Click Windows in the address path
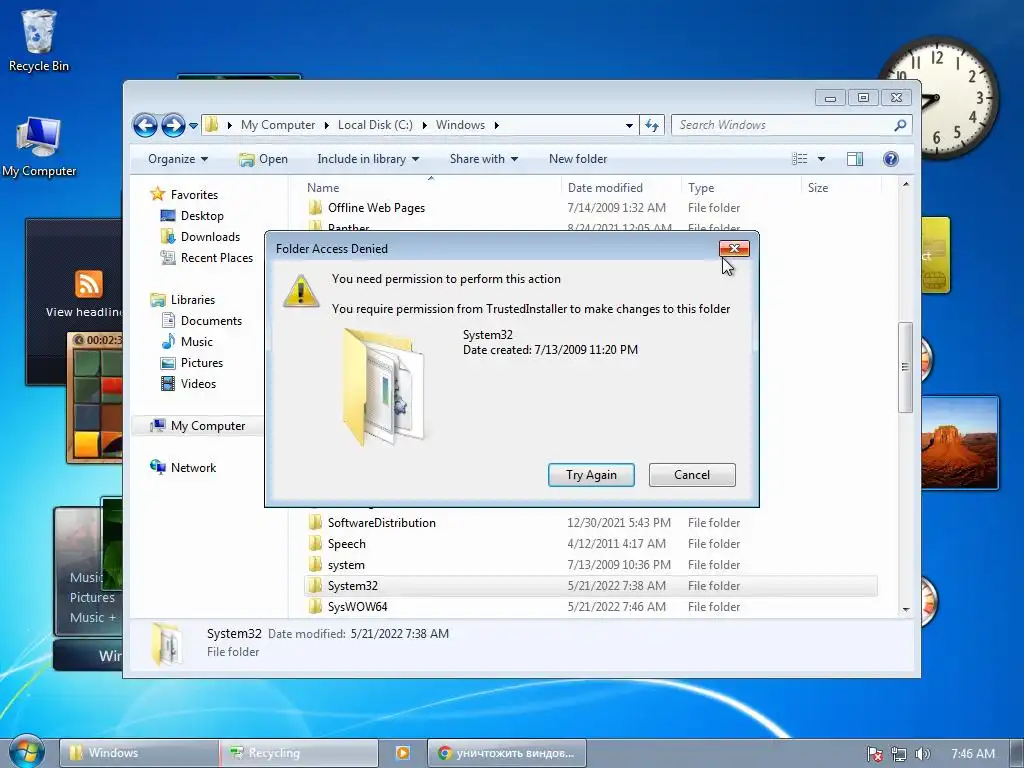Screen dimensions: 1024x768 point(460,125)
